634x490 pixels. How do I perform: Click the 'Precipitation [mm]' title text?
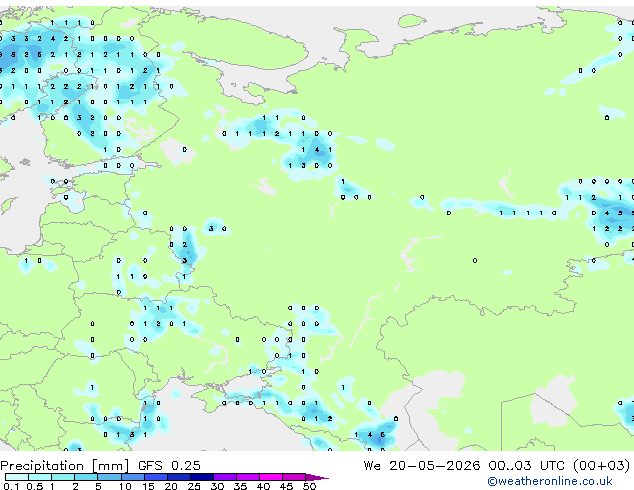pos(65,466)
